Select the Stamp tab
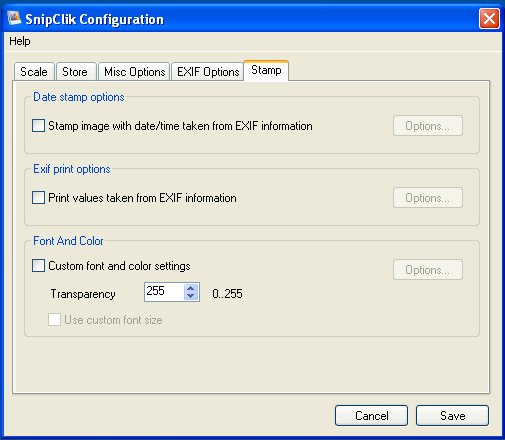 pos(266,70)
